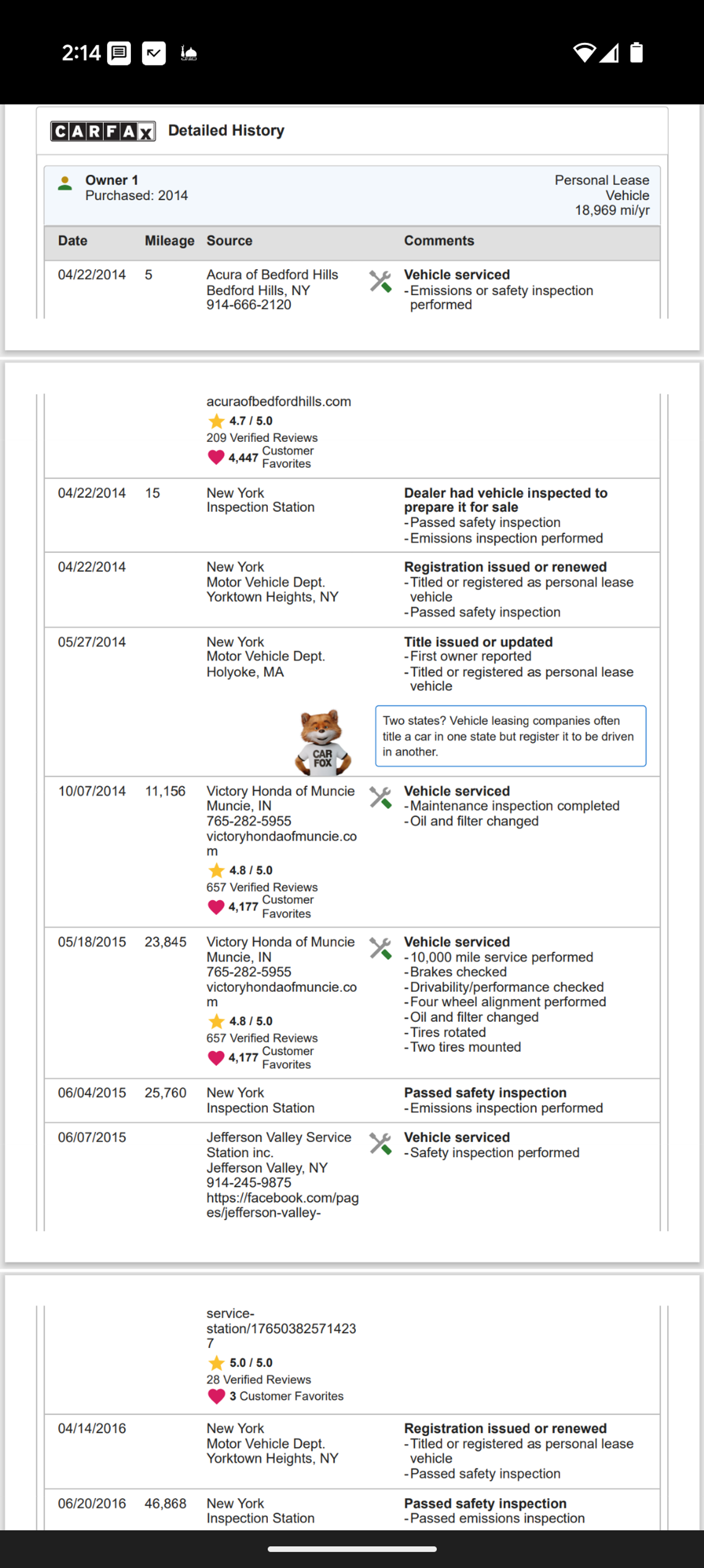
Task: Open victoryhondaofmuncie.com link in 10/07/2014 entry
Action: (x=281, y=843)
